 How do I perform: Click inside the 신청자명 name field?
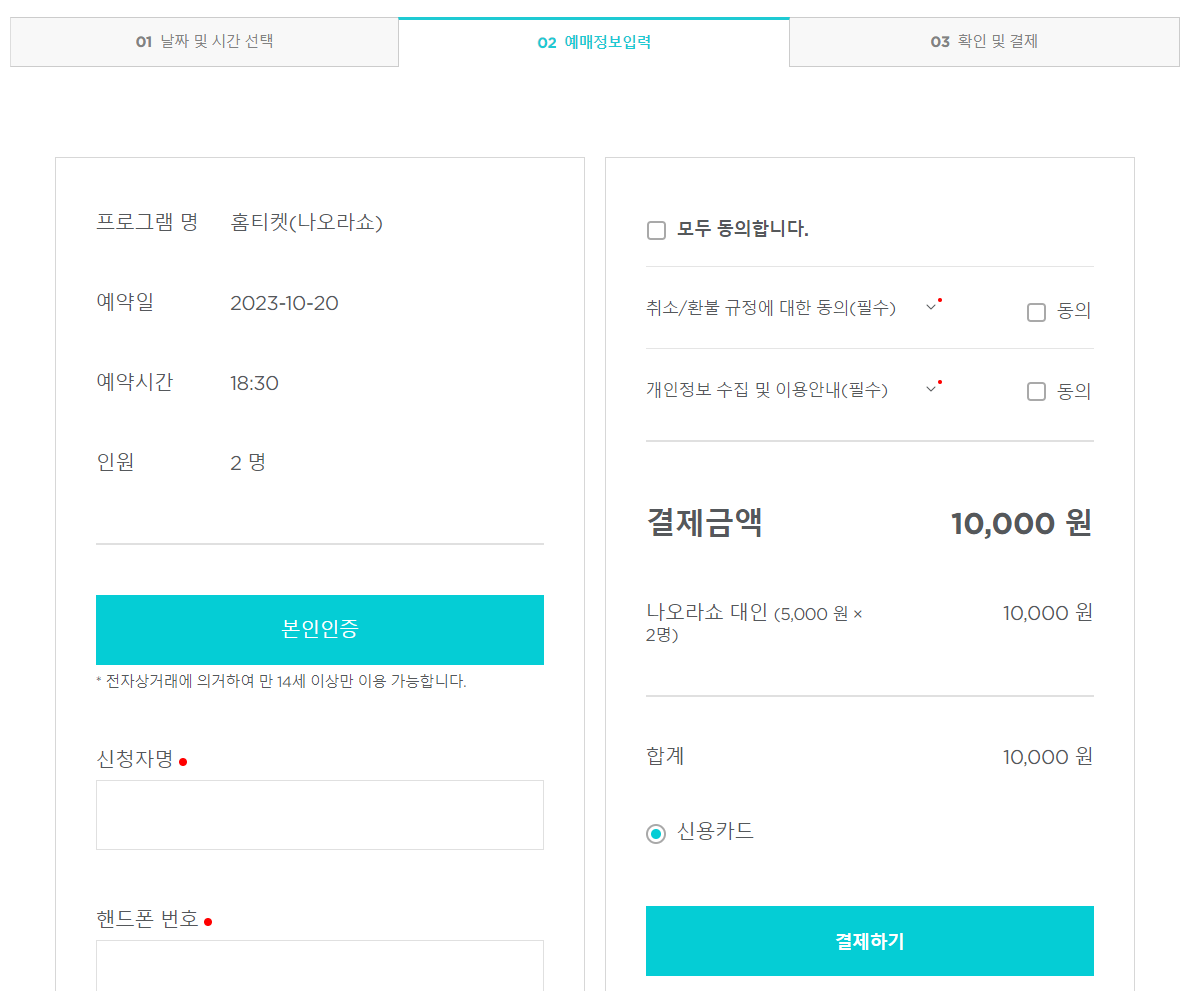[x=319, y=814]
